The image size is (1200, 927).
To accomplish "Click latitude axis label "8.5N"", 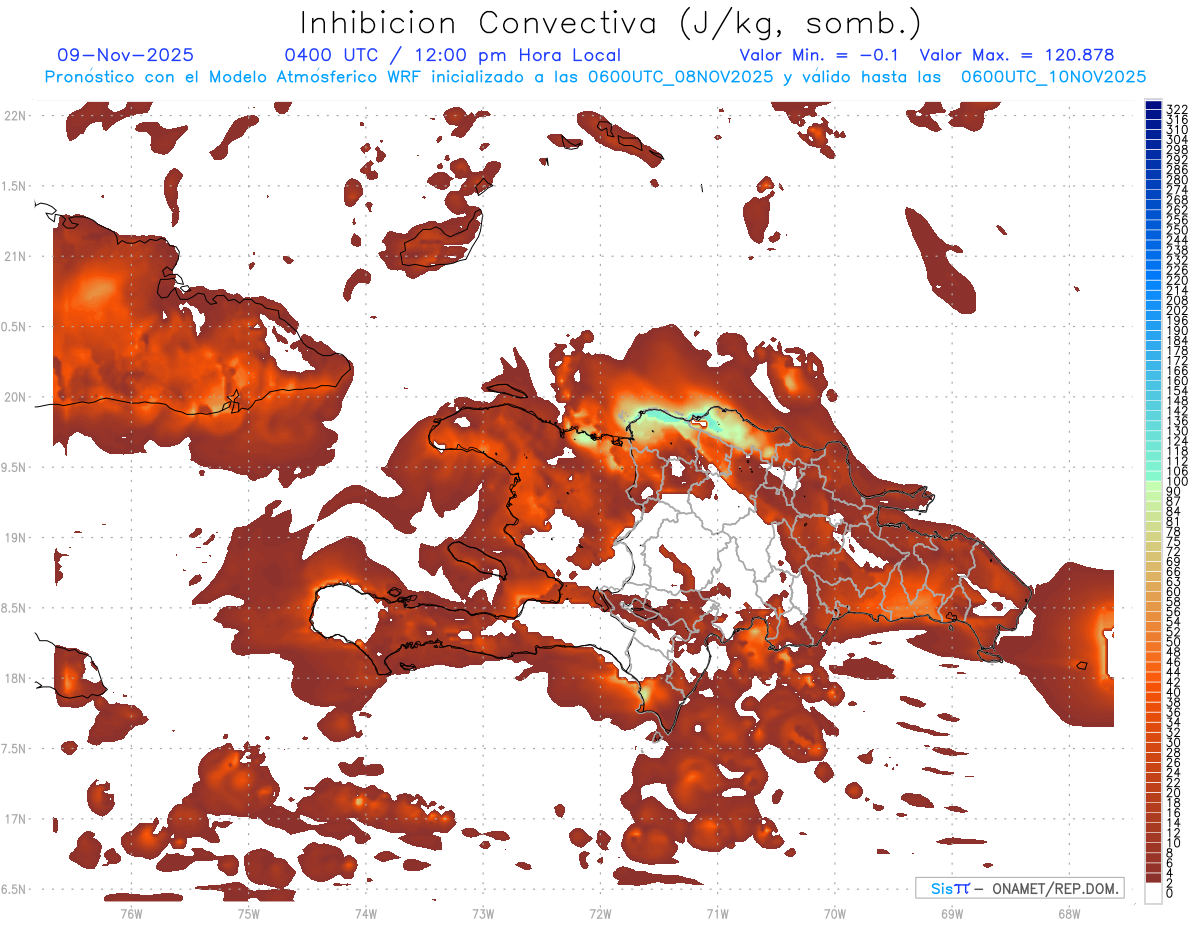I will point(15,608).
